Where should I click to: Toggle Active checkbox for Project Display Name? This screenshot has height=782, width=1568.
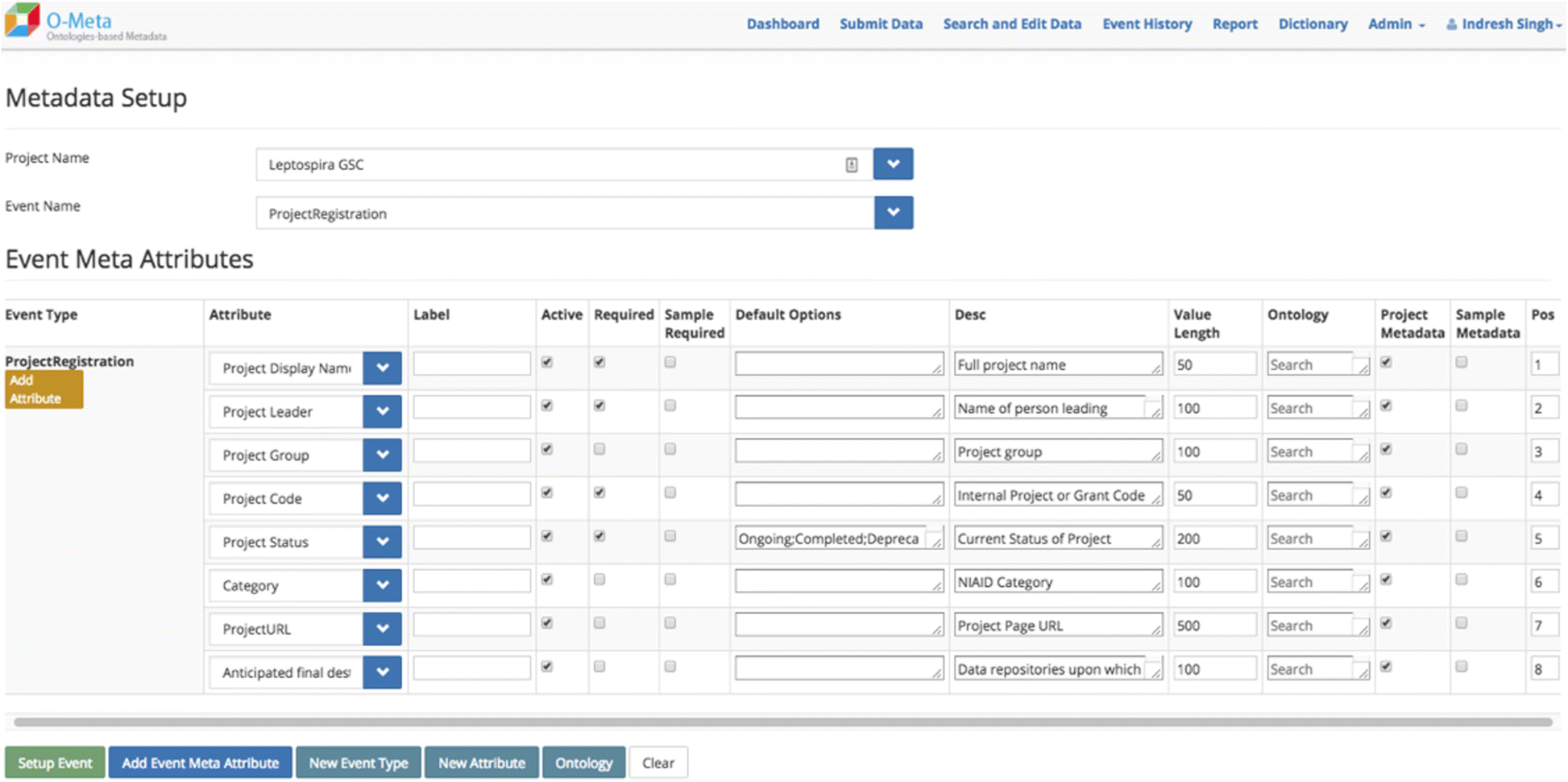coord(547,362)
